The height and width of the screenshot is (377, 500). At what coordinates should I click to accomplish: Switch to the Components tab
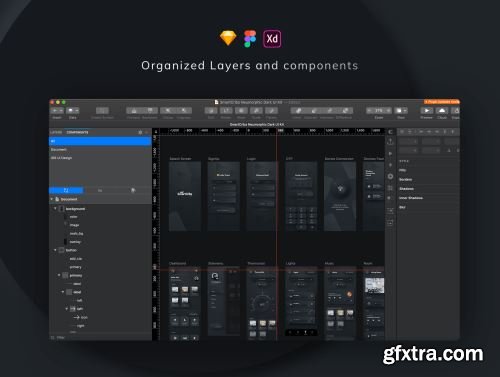click(x=77, y=132)
